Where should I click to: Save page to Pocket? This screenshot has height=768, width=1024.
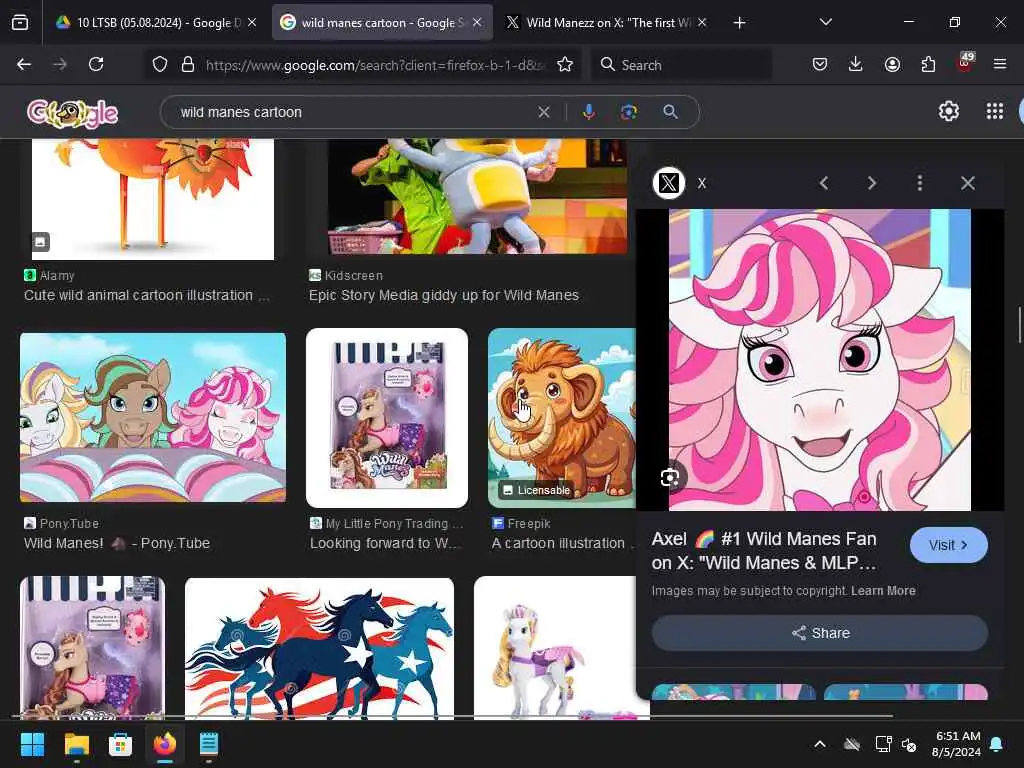pos(820,64)
